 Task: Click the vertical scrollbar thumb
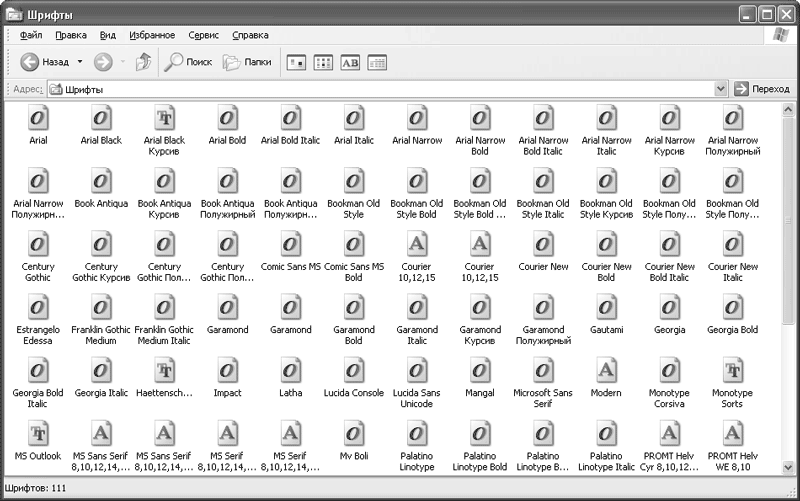click(x=788, y=220)
